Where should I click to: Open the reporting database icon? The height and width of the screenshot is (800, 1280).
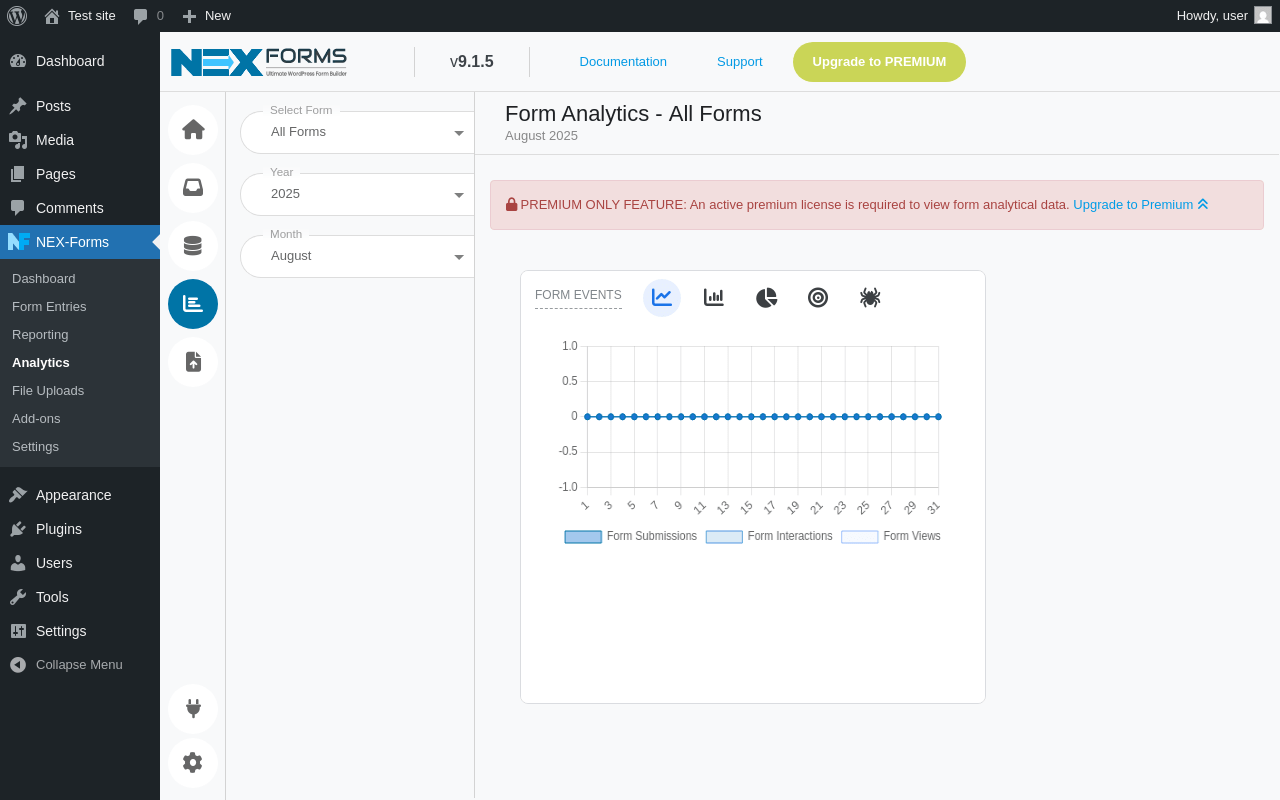[x=193, y=246]
